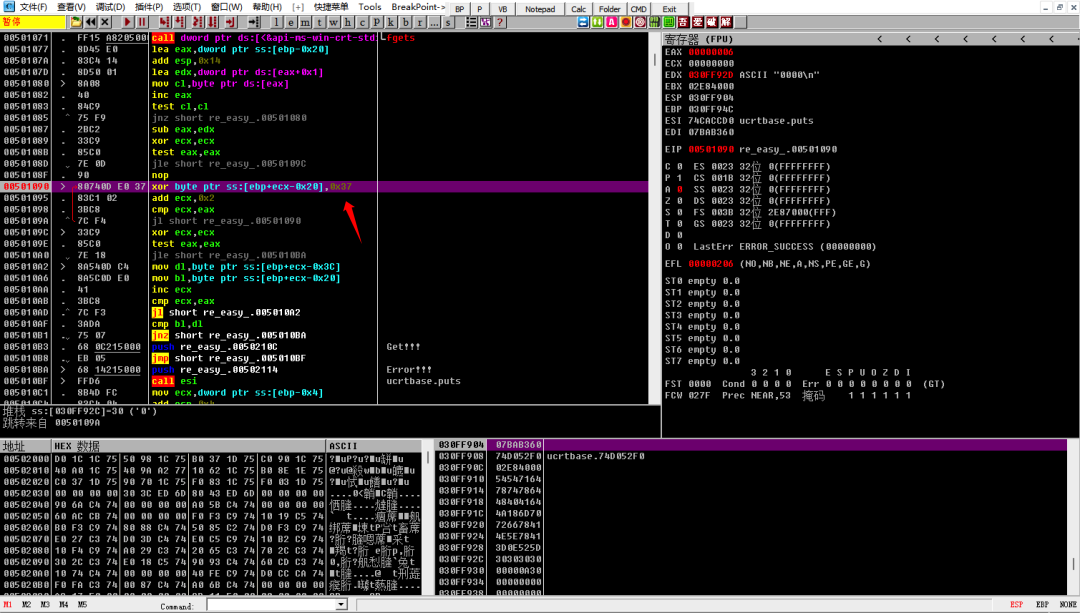The width and height of the screenshot is (1080, 613).
Task: Switch stack addressing to NONE
Action: [x=1068, y=605]
